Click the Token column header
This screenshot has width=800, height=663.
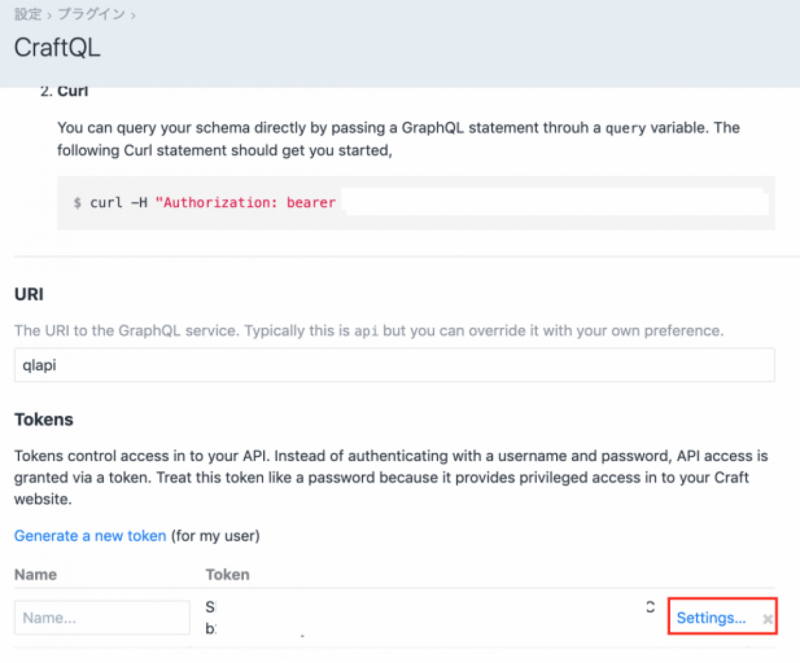coord(227,575)
